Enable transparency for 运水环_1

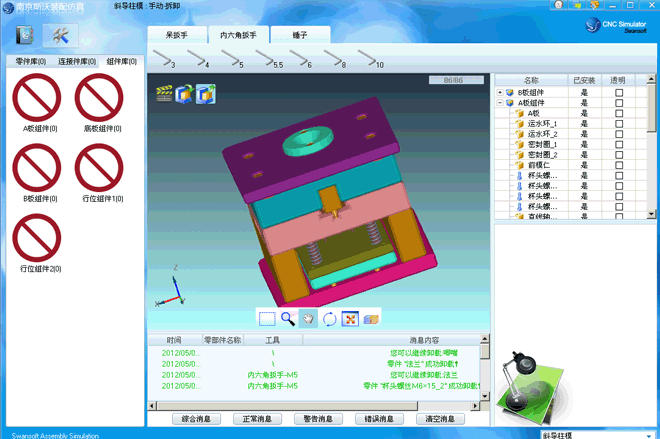coord(618,124)
